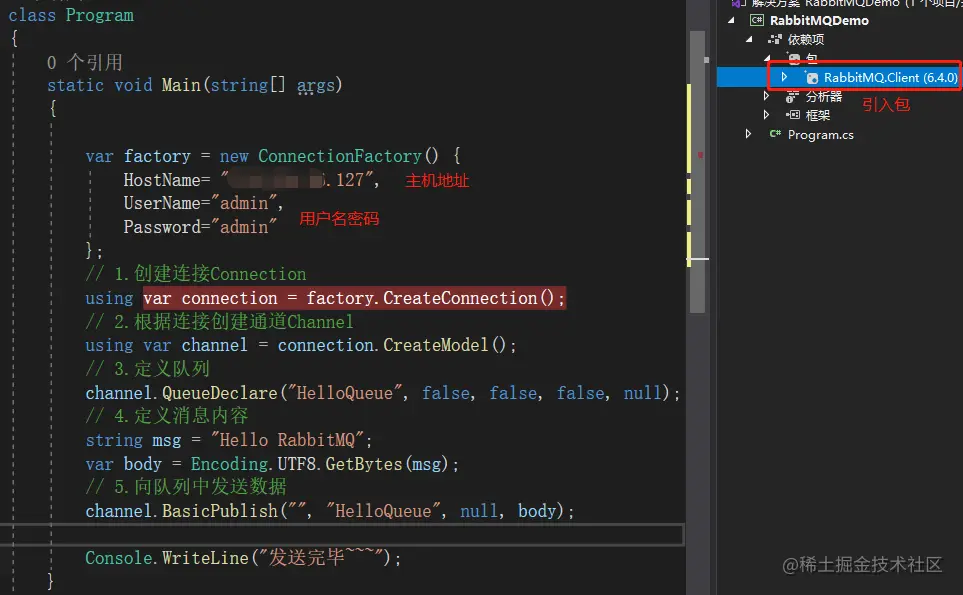This screenshot has height=595, width=963.
Task: Click the Console.WriteLine("发送完毕~~~") line
Action: [x=243, y=558]
